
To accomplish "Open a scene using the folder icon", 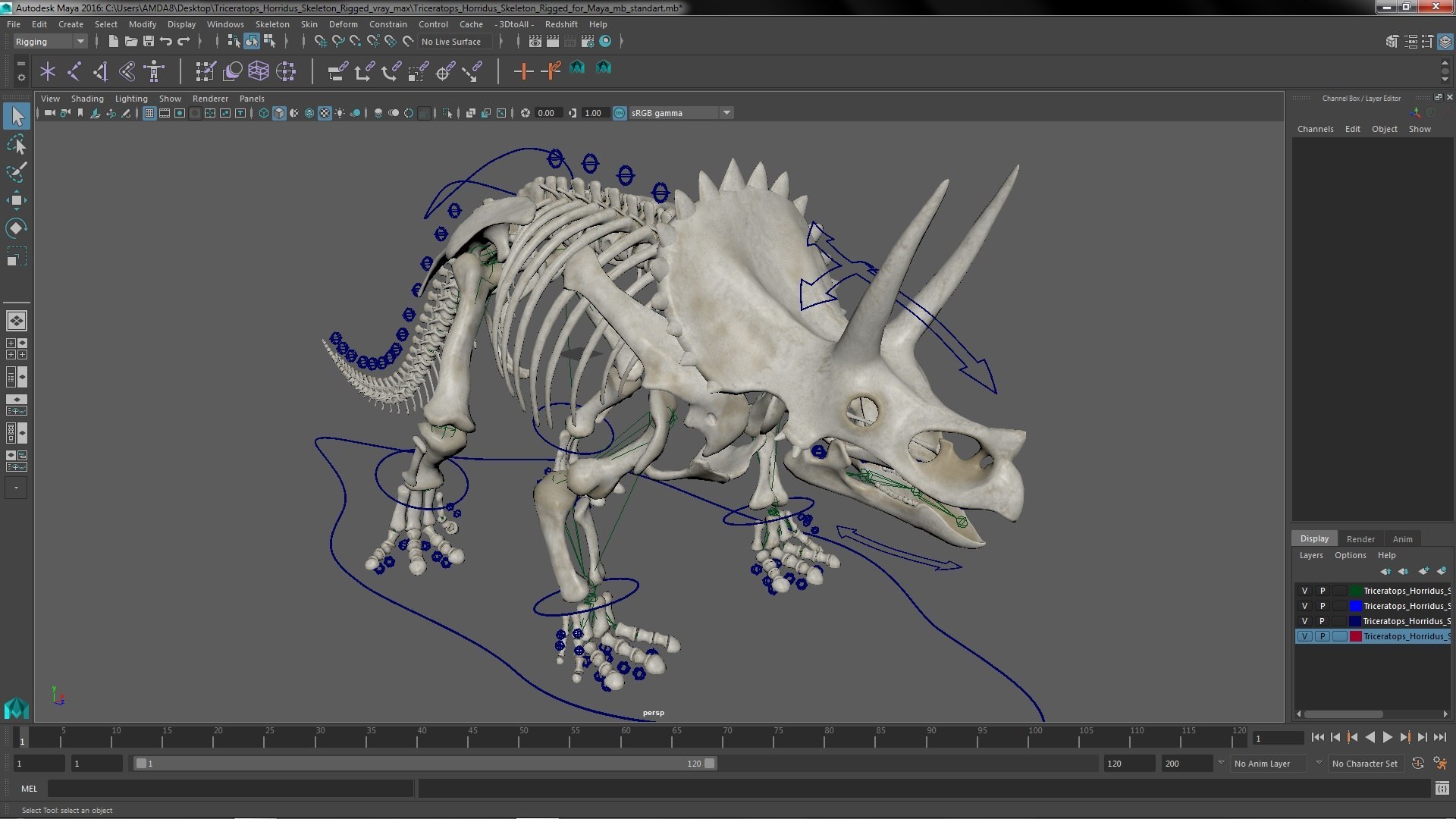I will [130, 41].
